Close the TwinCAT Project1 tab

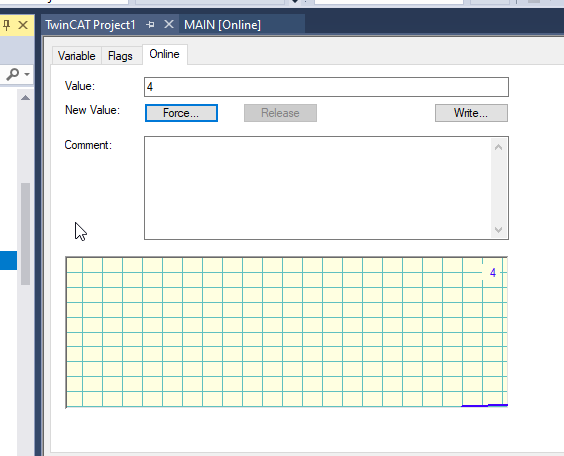tap(169, 24)
